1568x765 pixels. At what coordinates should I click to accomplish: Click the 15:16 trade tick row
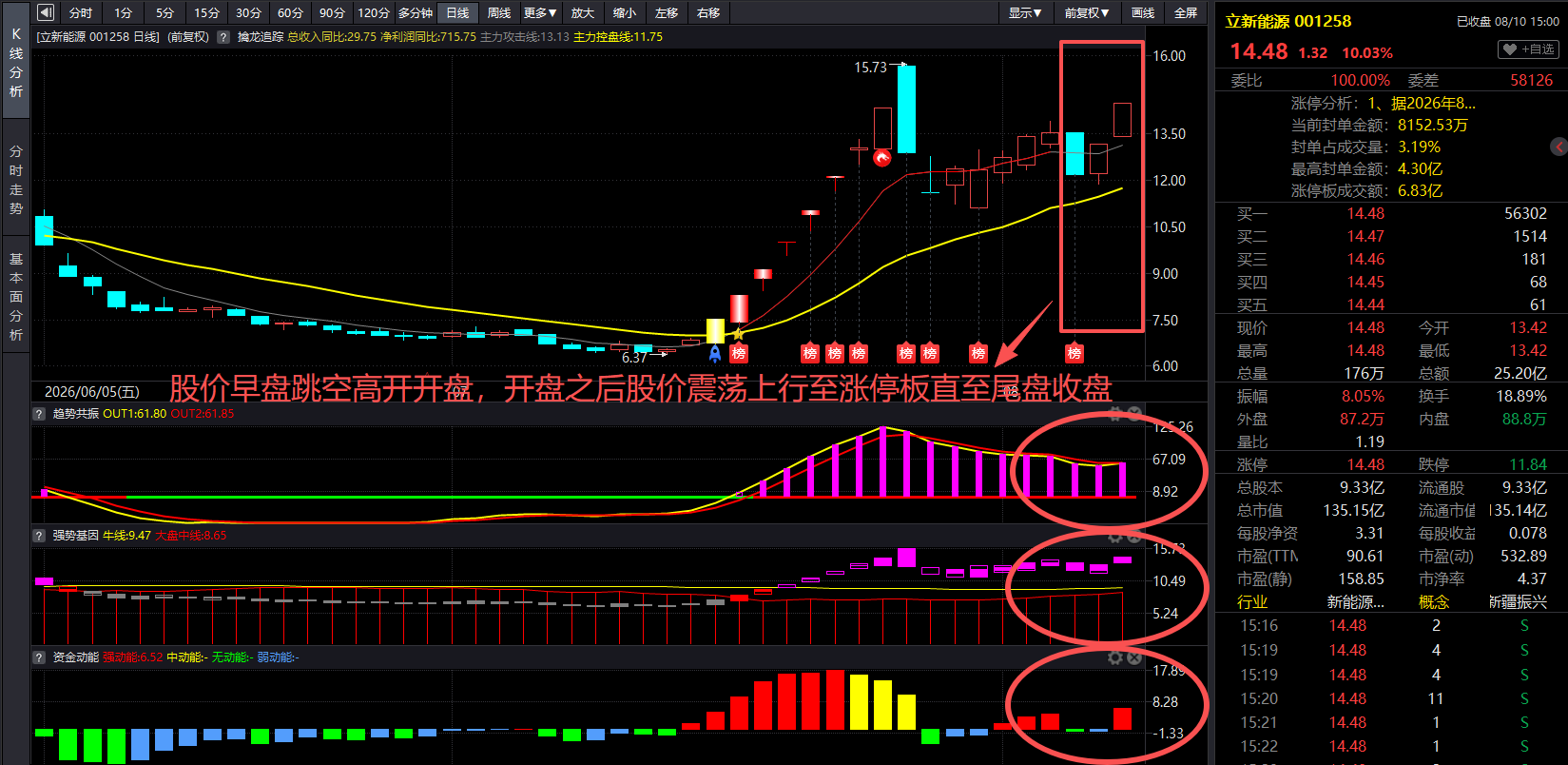click(1391, 625)
